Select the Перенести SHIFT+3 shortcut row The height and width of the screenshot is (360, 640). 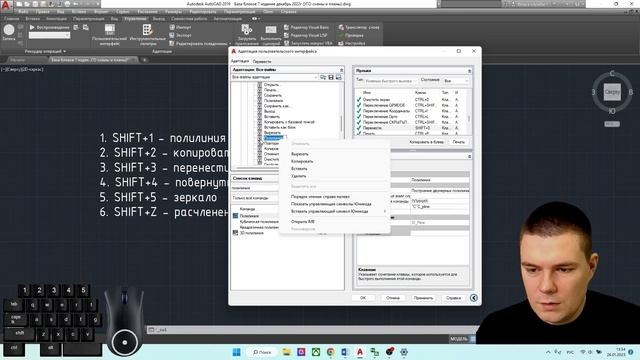pyautogui.click(x=411, y=128)
